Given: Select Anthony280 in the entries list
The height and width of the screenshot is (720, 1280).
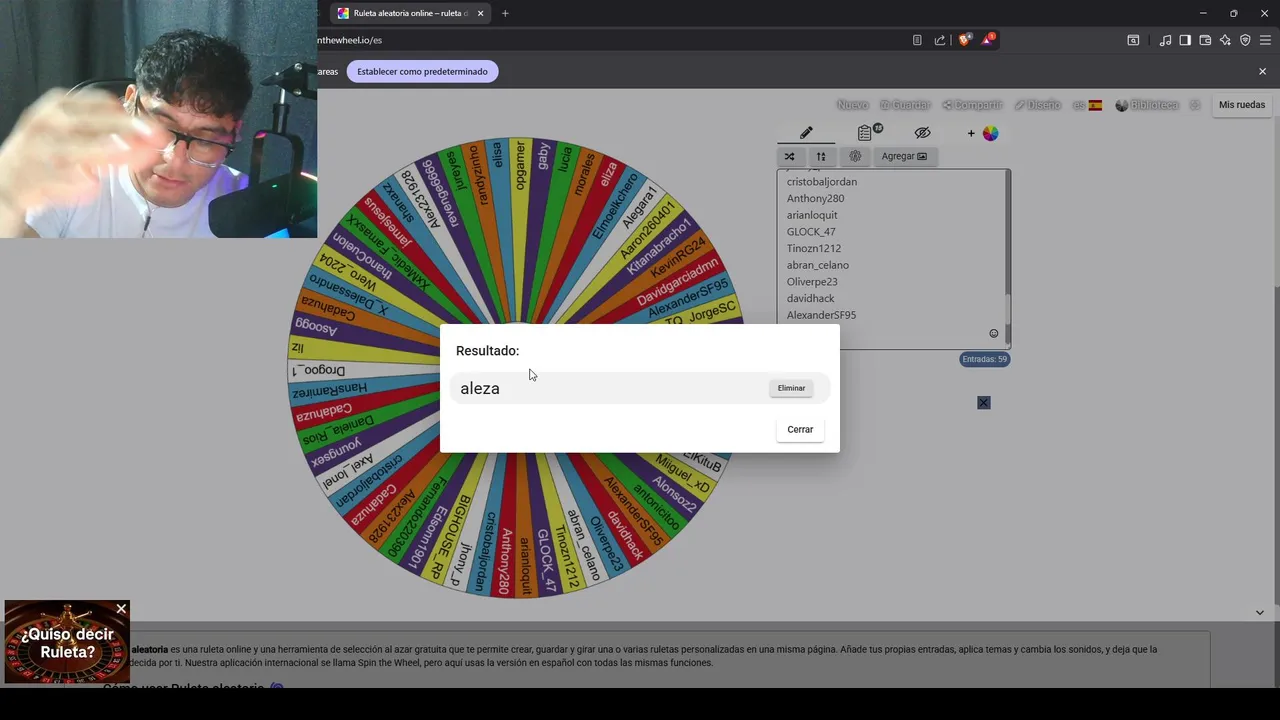Looking at the screenshot, I should 815,198.
